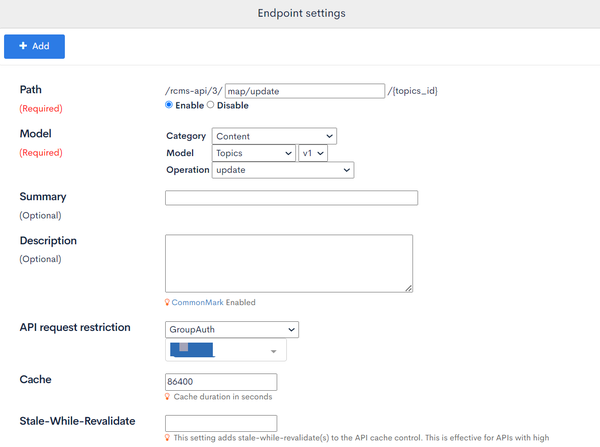This screenshot has width=600, height=447.
Task: Grab the Description textarea resize handle
Action: coord(408,288)
